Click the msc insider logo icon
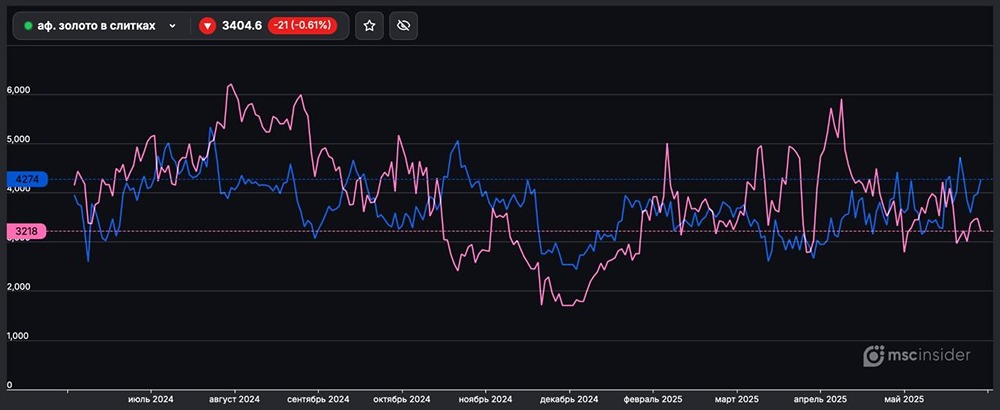Screen dimensions: 1000x410 click(x=874, y=355)
